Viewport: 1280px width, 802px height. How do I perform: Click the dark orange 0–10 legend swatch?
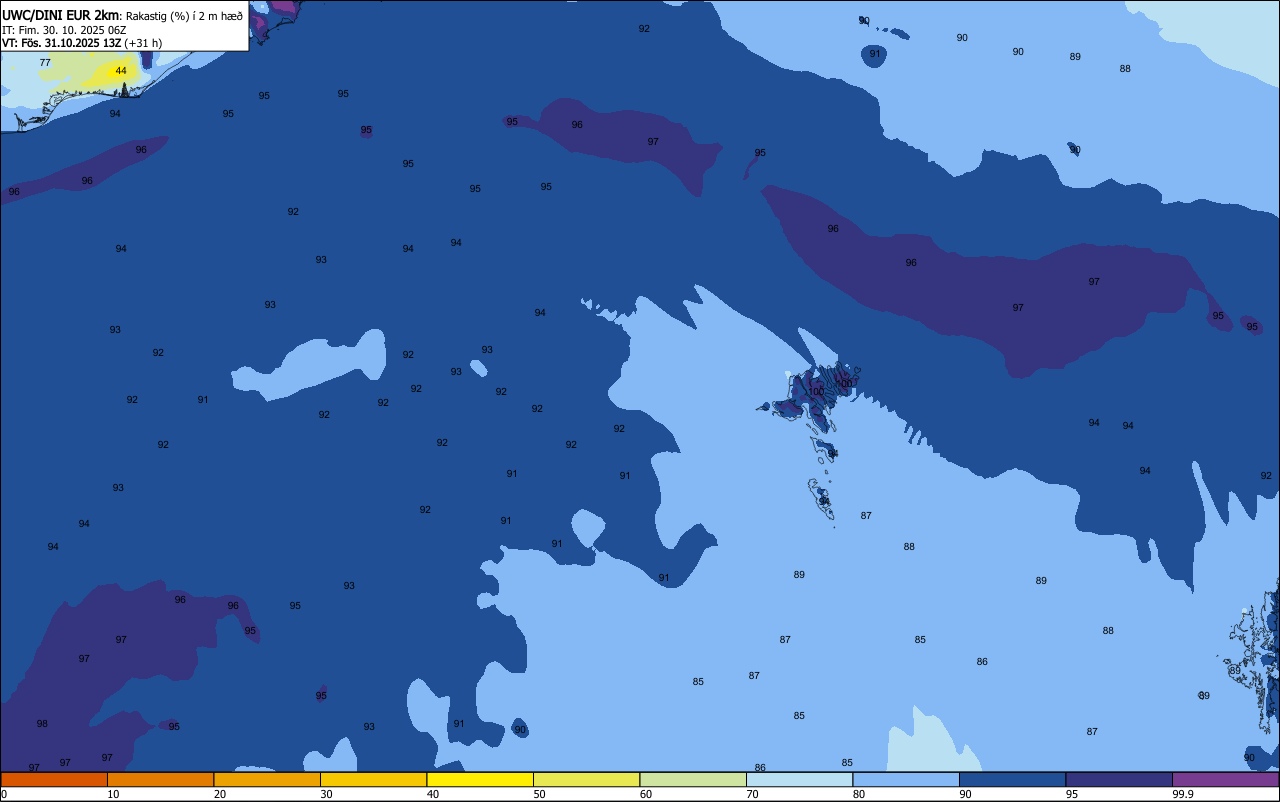point(54,779)
